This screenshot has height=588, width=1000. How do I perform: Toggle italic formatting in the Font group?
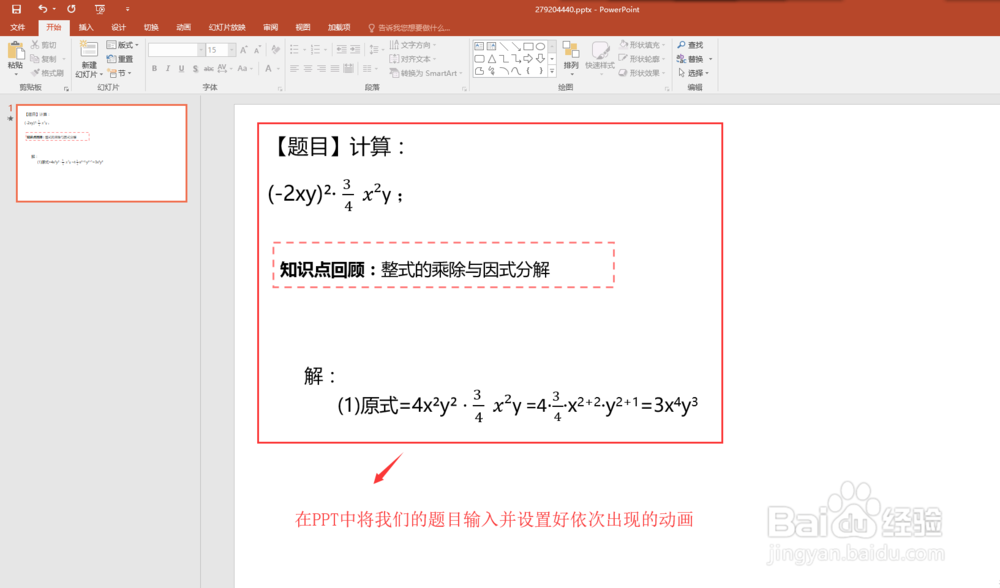click(x=167, y=68)
